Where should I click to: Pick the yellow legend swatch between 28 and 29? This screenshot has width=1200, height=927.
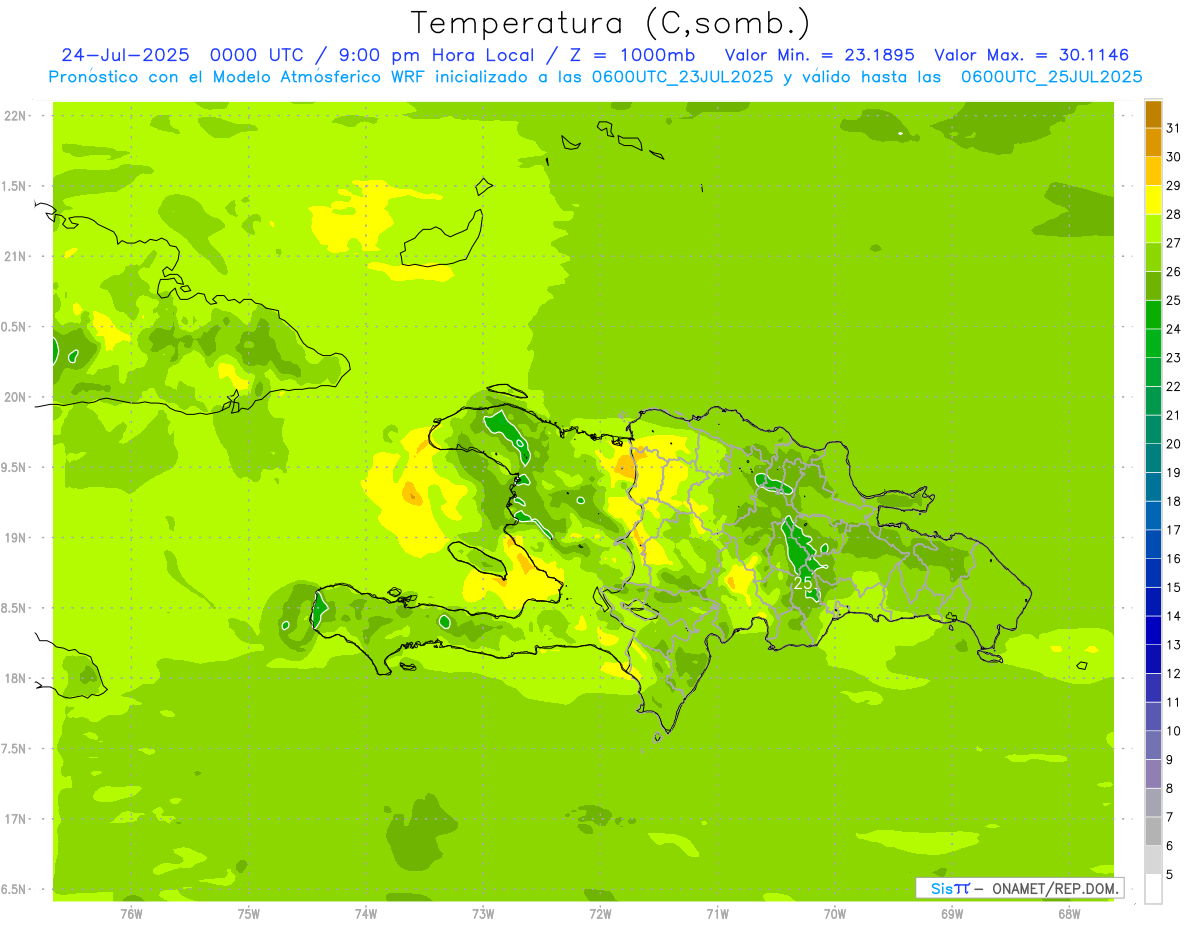tap(1153, 200)
